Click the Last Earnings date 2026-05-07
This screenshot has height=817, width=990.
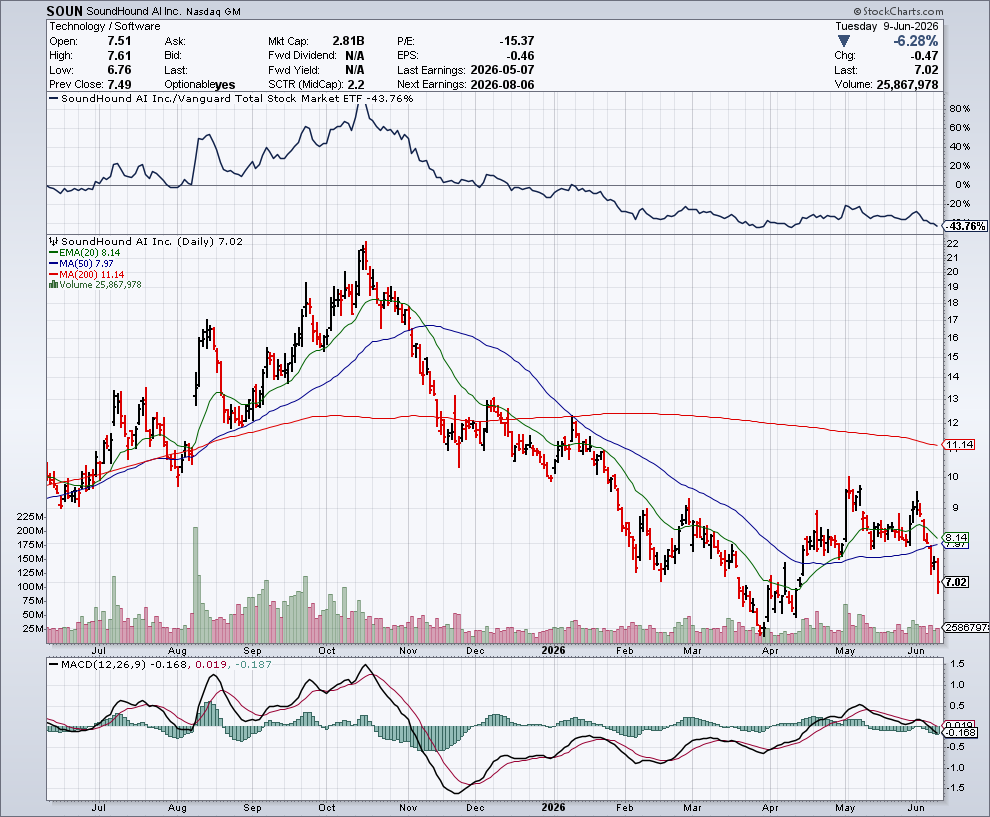coord(503,70)
